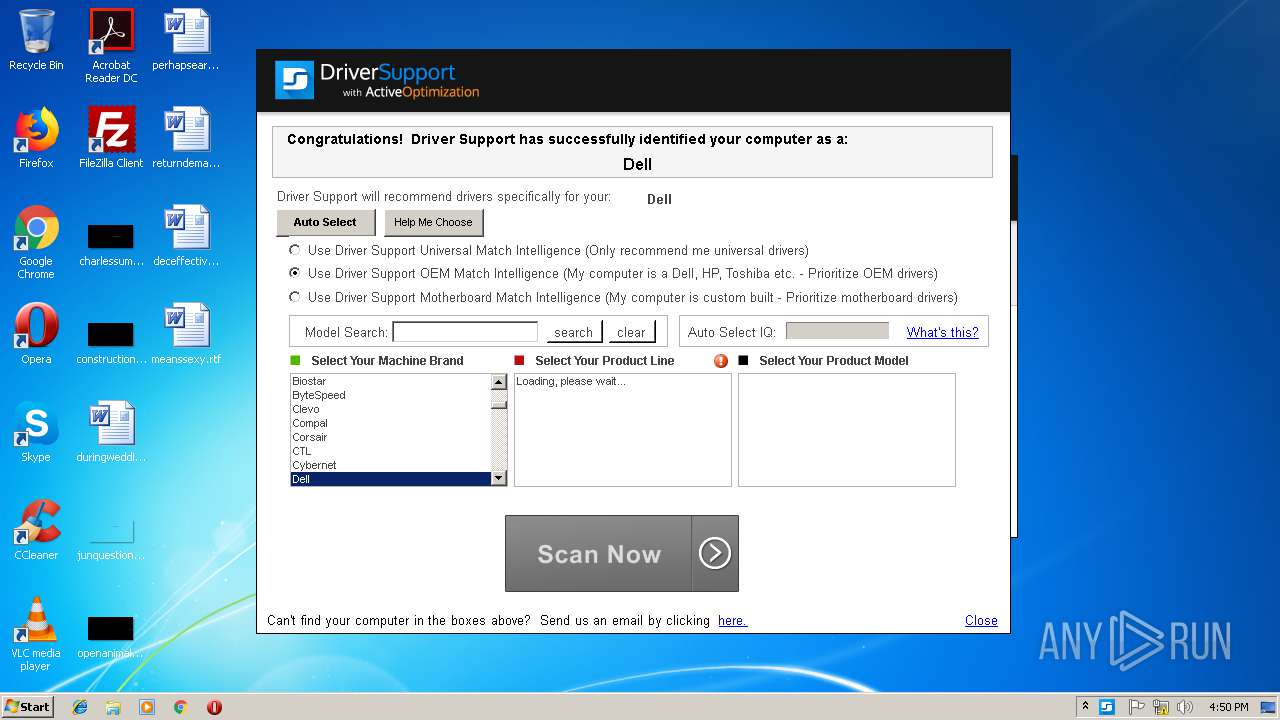Click the Auto Select button
This screenshot has height=720, width=1280.
point(325,222)
